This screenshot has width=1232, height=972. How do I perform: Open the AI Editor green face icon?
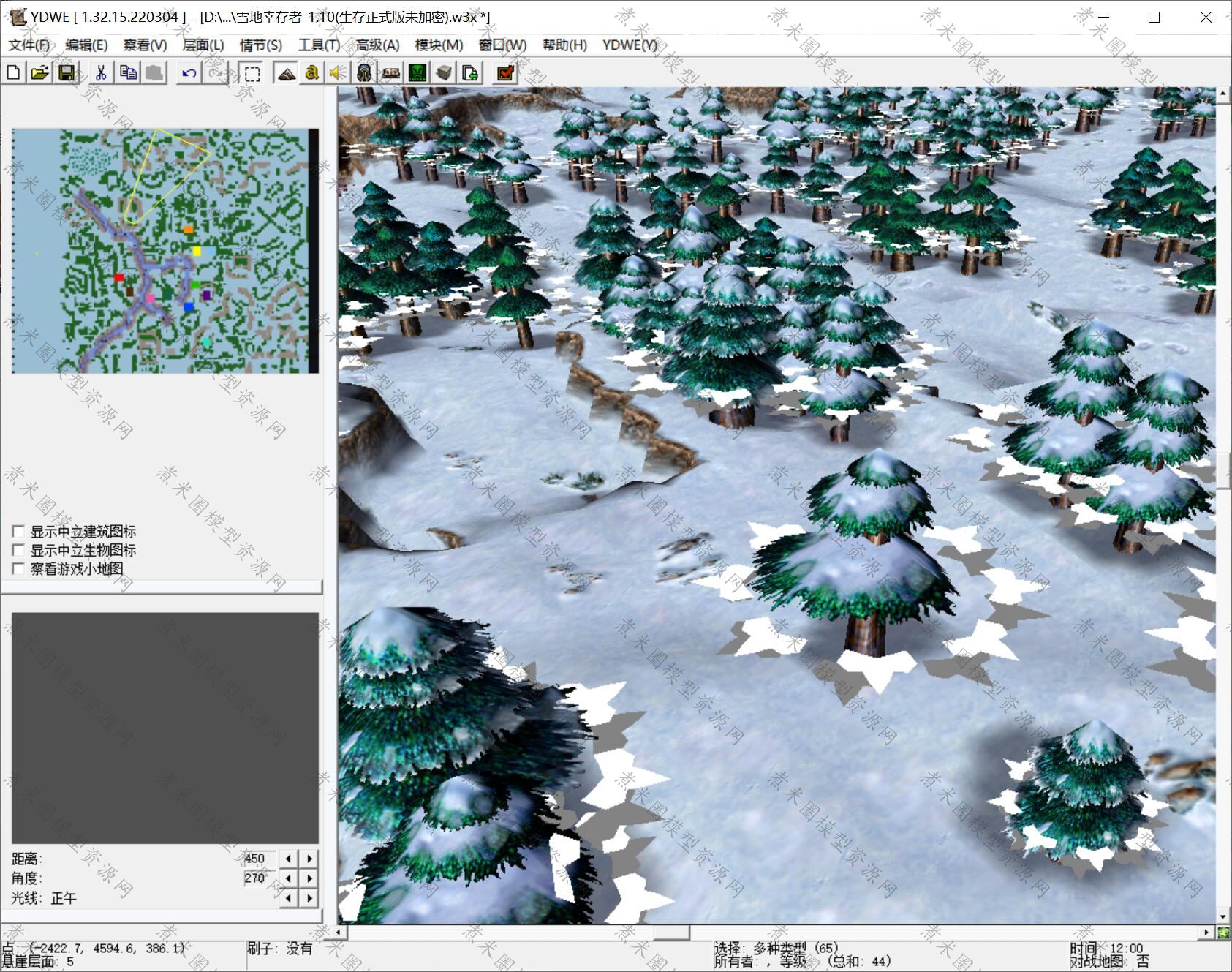[x=417, y=72]
